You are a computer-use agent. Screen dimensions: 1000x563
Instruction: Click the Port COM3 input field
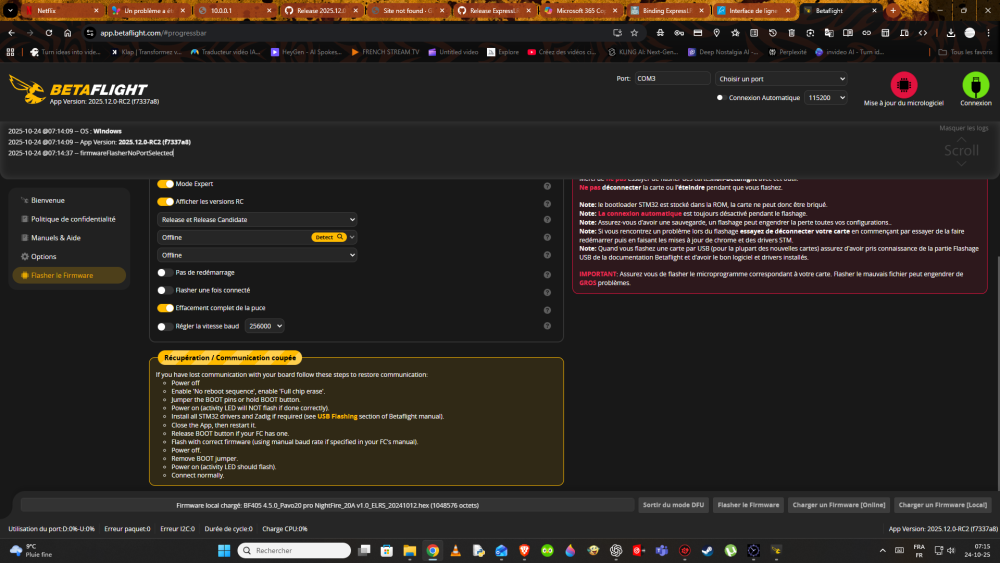coord(671,78)
